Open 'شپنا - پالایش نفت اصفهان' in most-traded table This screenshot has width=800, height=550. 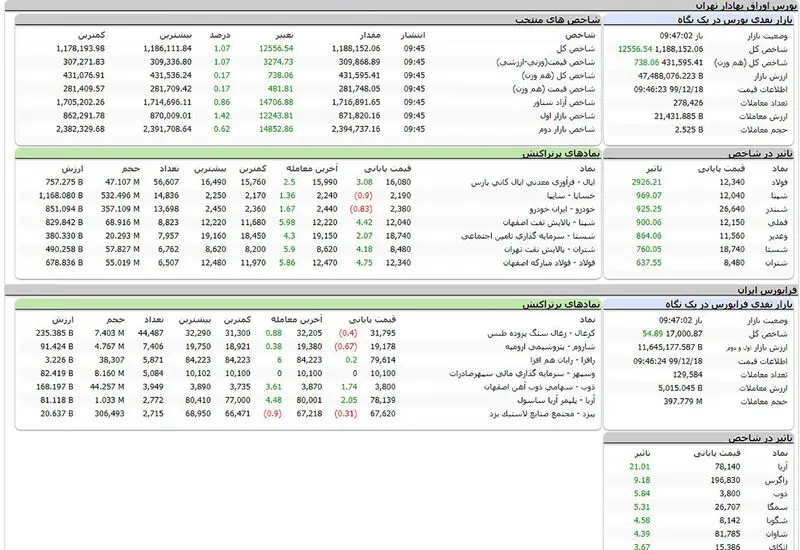(549, 222)
